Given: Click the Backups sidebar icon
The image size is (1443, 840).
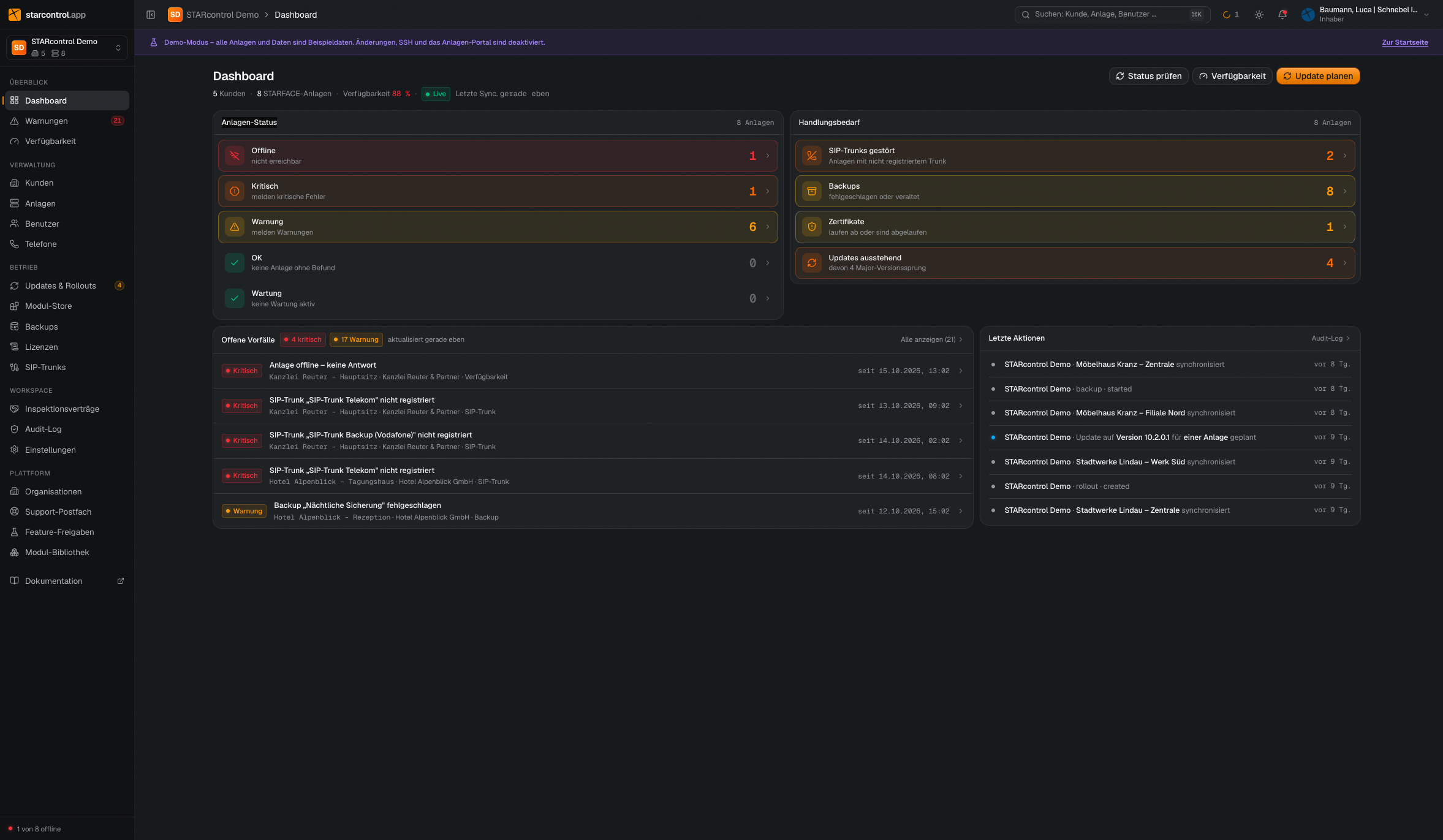Looking at the screenshot, I should click(15, 327).
